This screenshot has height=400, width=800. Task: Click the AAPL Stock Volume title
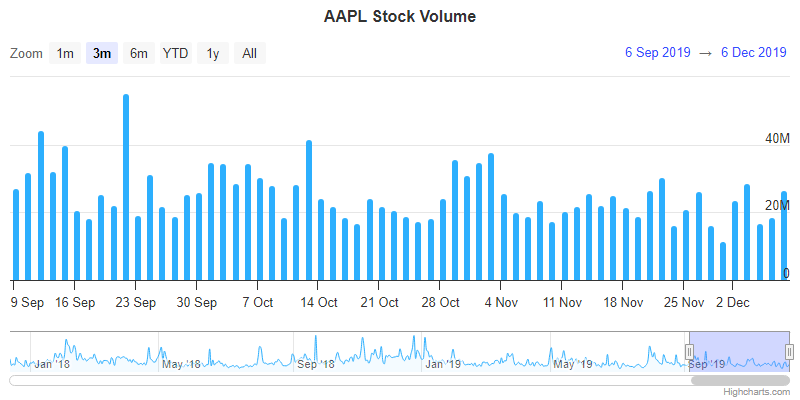(x=399, y=16)
